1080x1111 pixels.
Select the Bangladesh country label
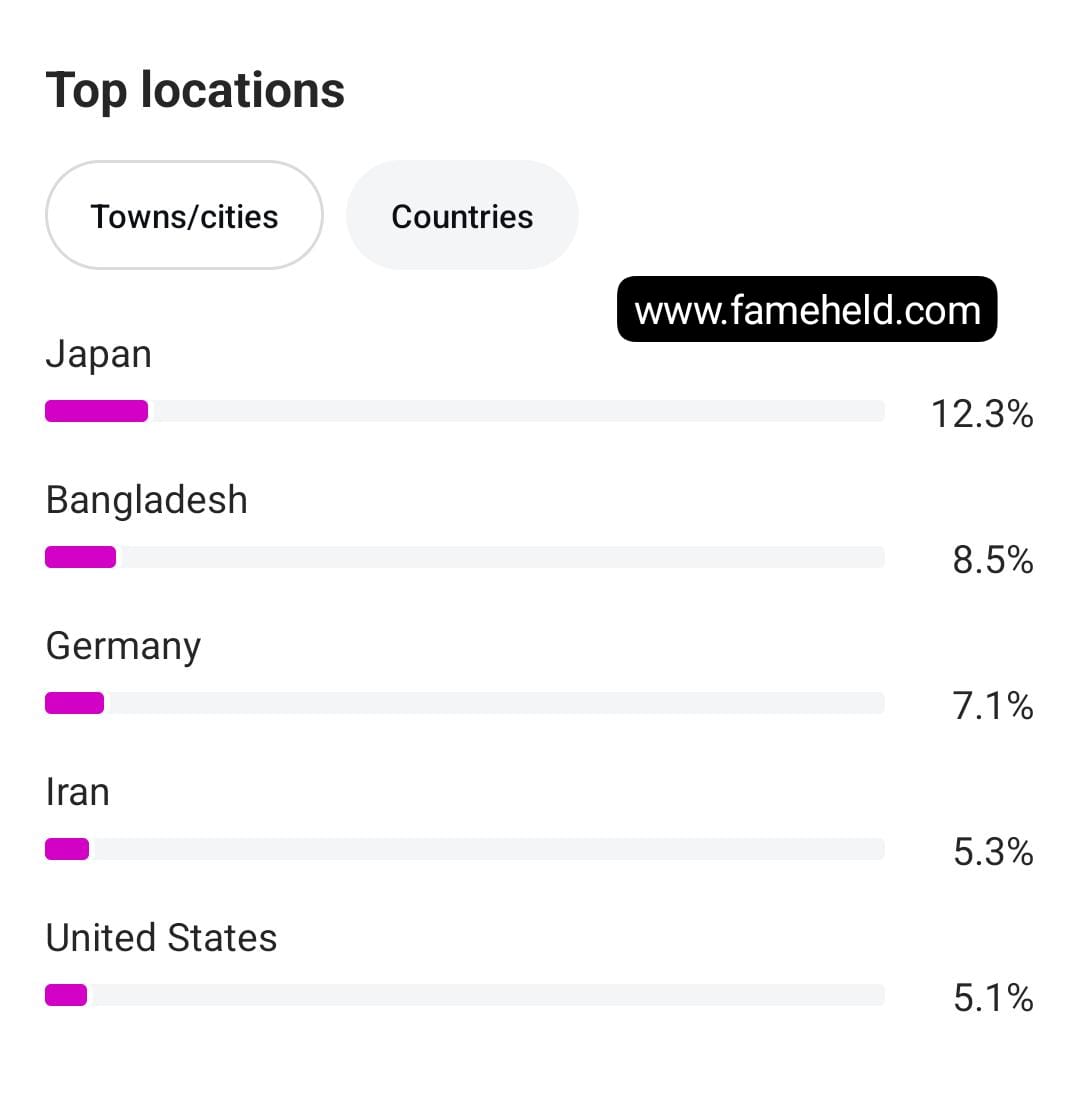147,500
